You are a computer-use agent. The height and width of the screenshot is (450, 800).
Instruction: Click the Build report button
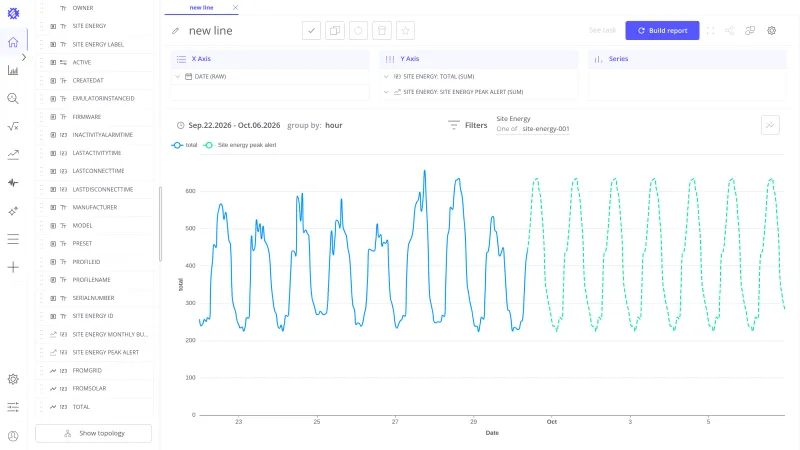[x=662, y=31]
